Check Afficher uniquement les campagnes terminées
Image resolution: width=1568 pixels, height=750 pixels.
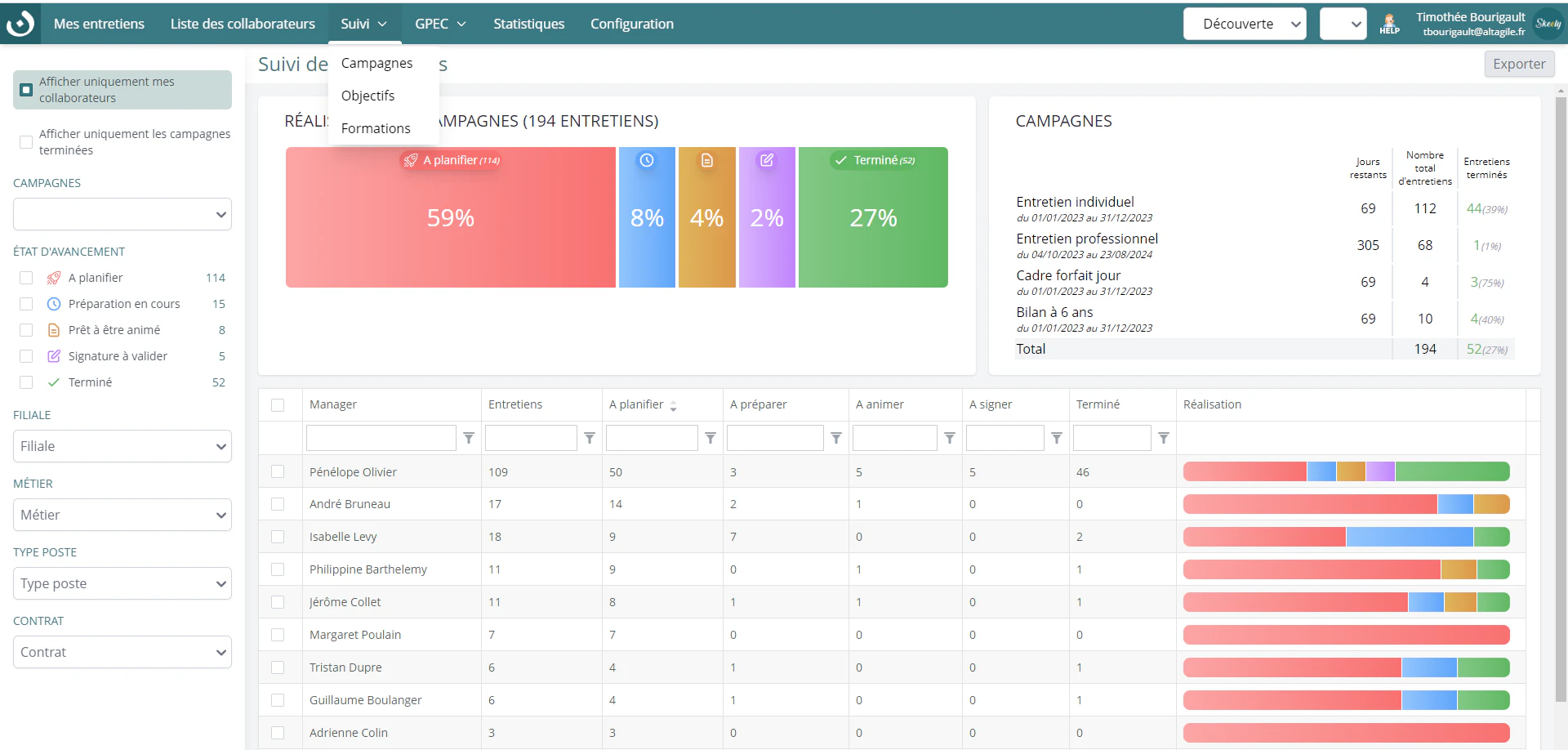click(26, 142)
